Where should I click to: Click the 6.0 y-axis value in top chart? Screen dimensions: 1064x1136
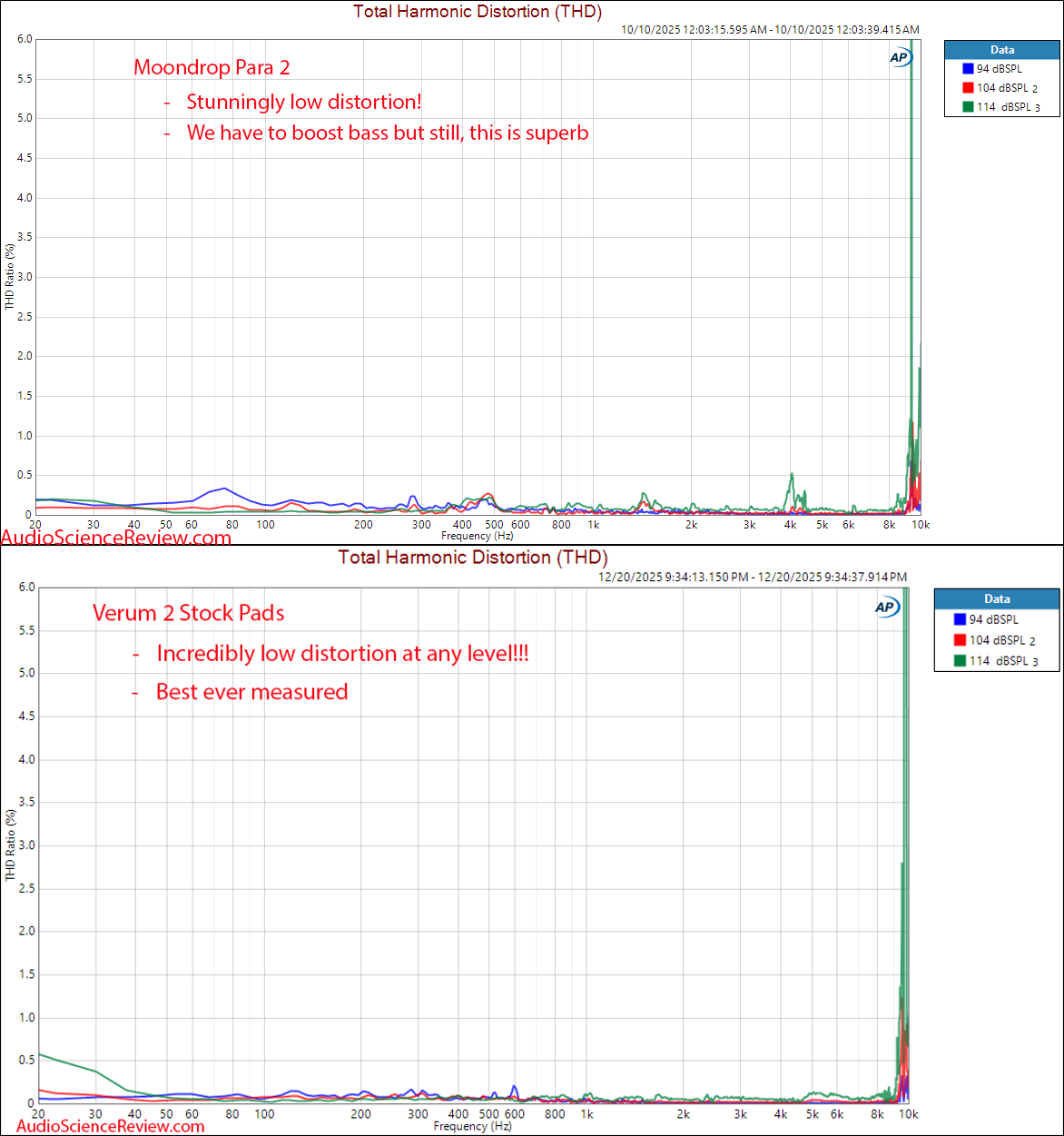coord(25,39)
